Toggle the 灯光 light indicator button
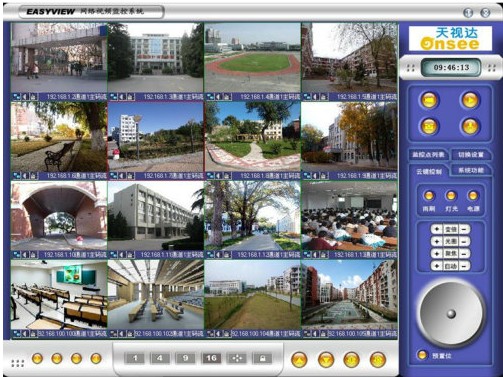 (451, 196)
